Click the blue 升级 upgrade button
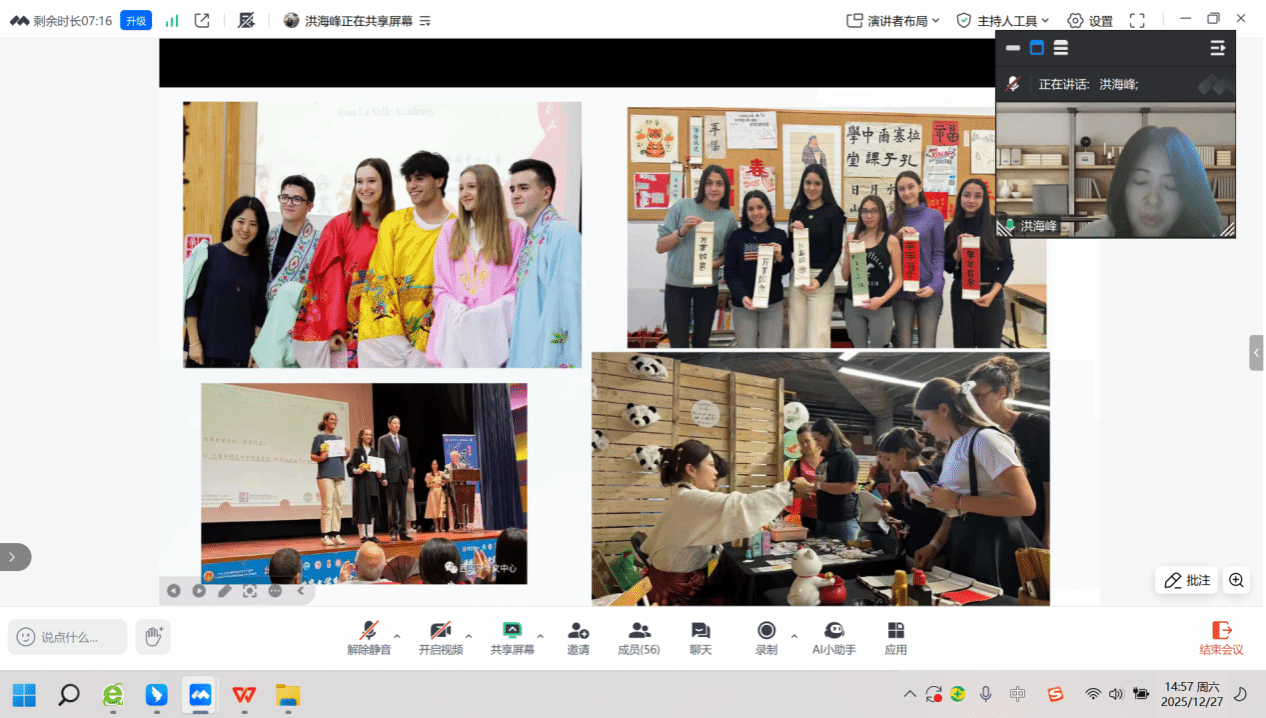 (136, 20)
